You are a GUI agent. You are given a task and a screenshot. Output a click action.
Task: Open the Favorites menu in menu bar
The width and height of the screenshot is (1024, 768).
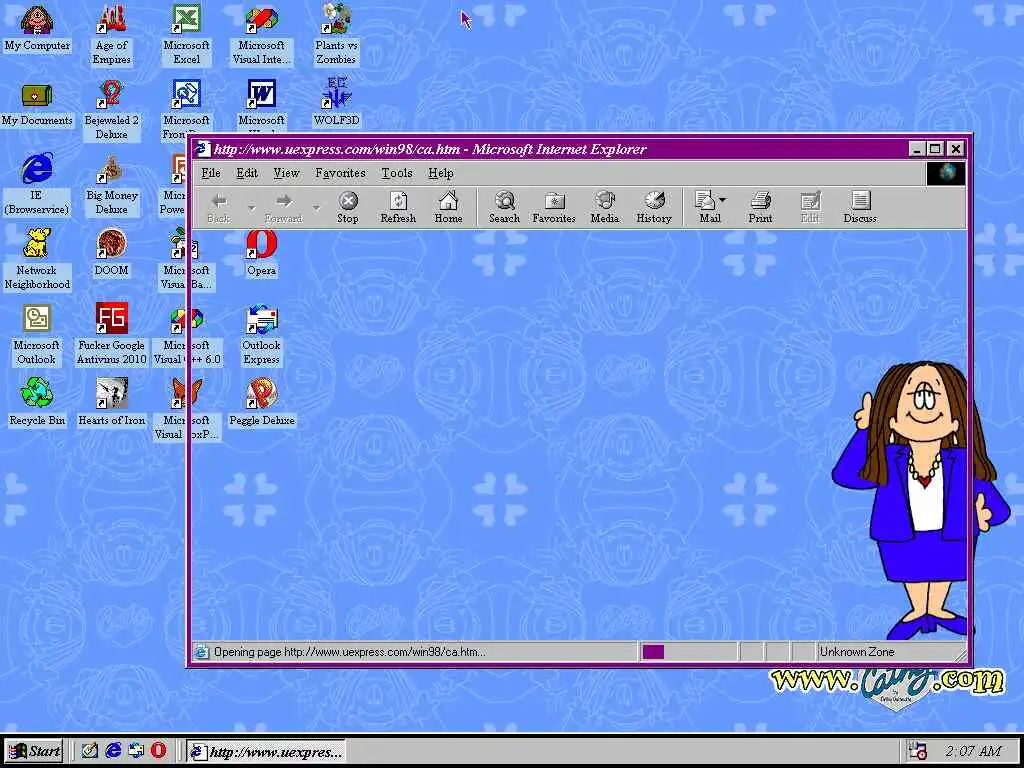click(x=340, y=173)
